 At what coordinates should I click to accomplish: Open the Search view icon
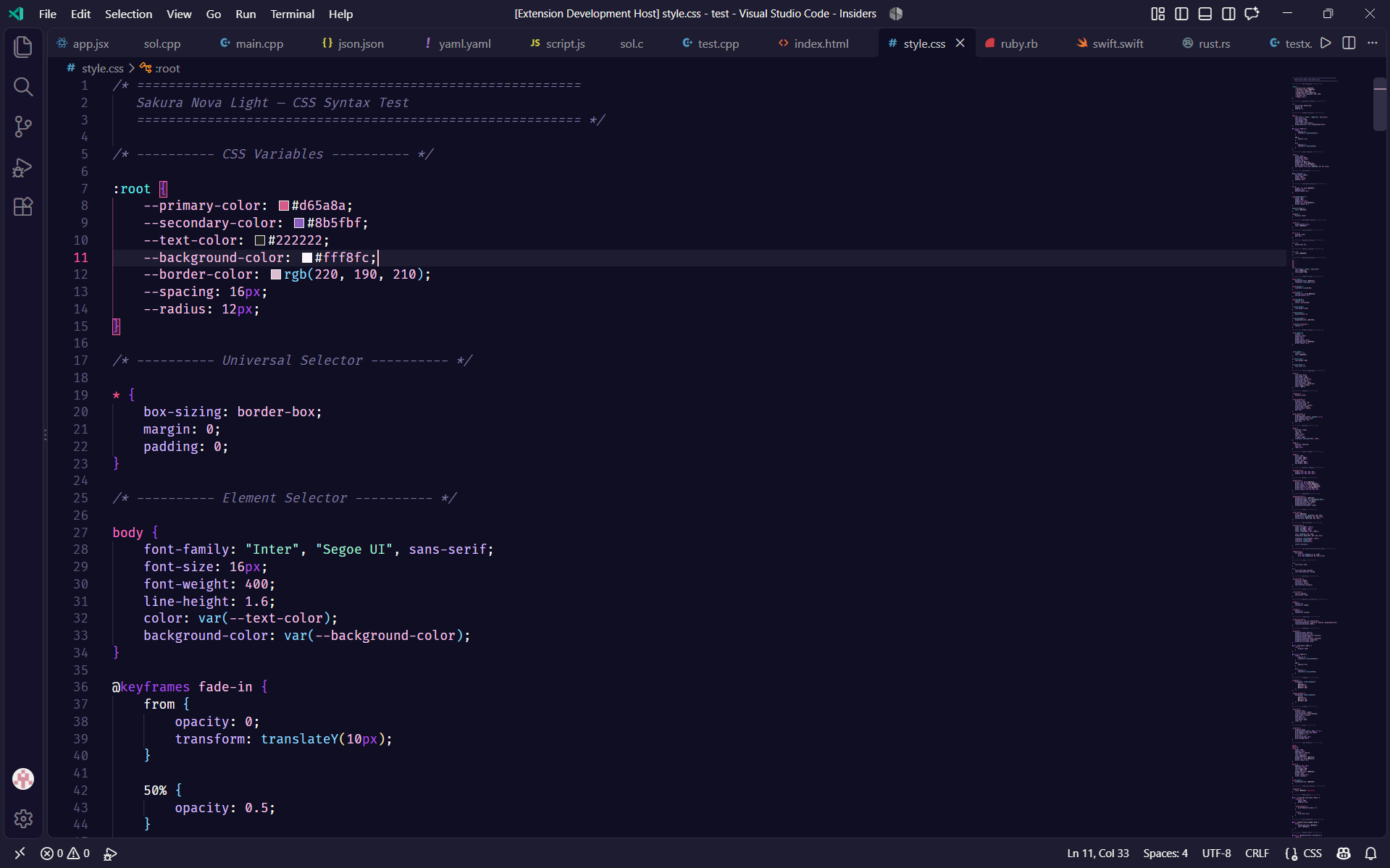23,87
